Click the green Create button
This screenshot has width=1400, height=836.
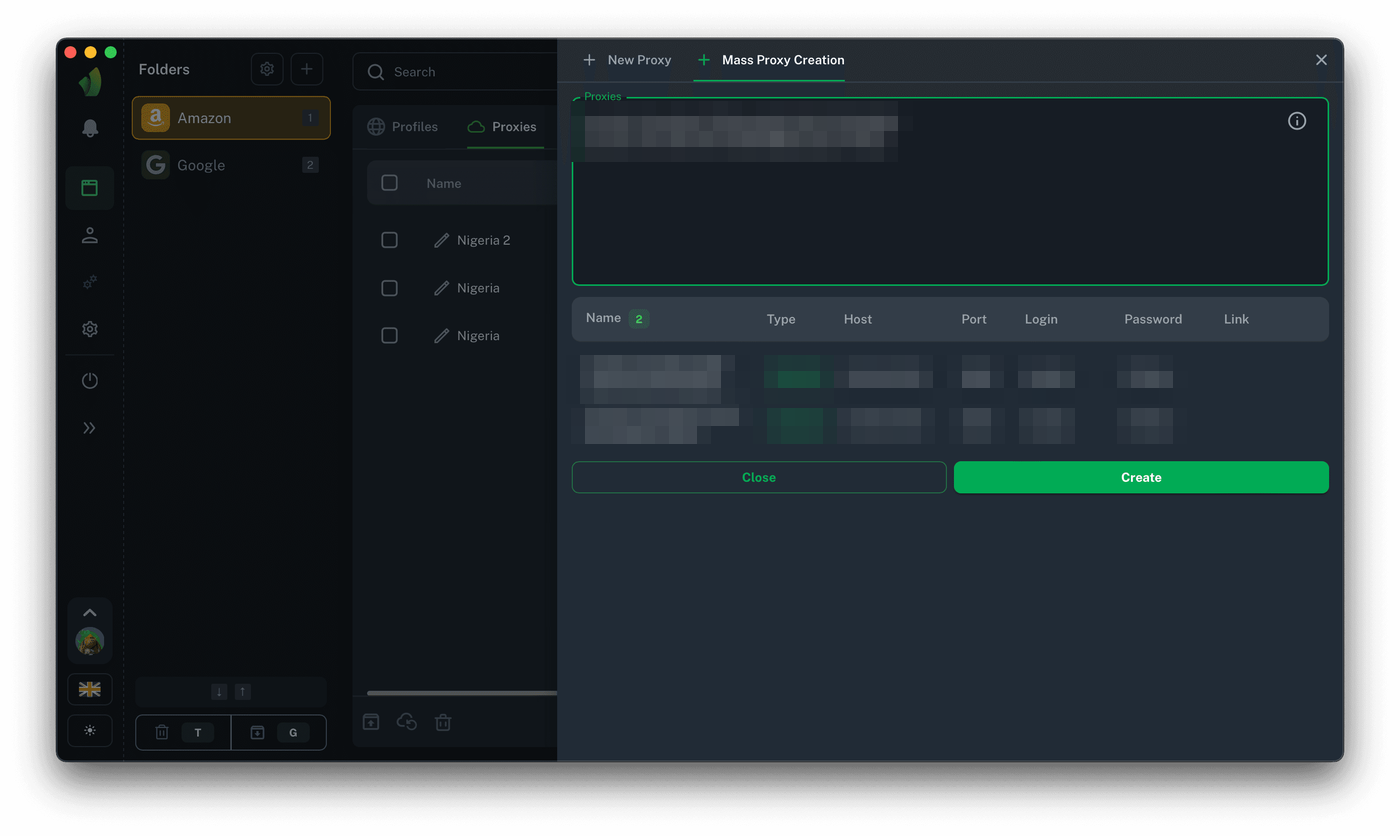click(x=1141, y=477)
